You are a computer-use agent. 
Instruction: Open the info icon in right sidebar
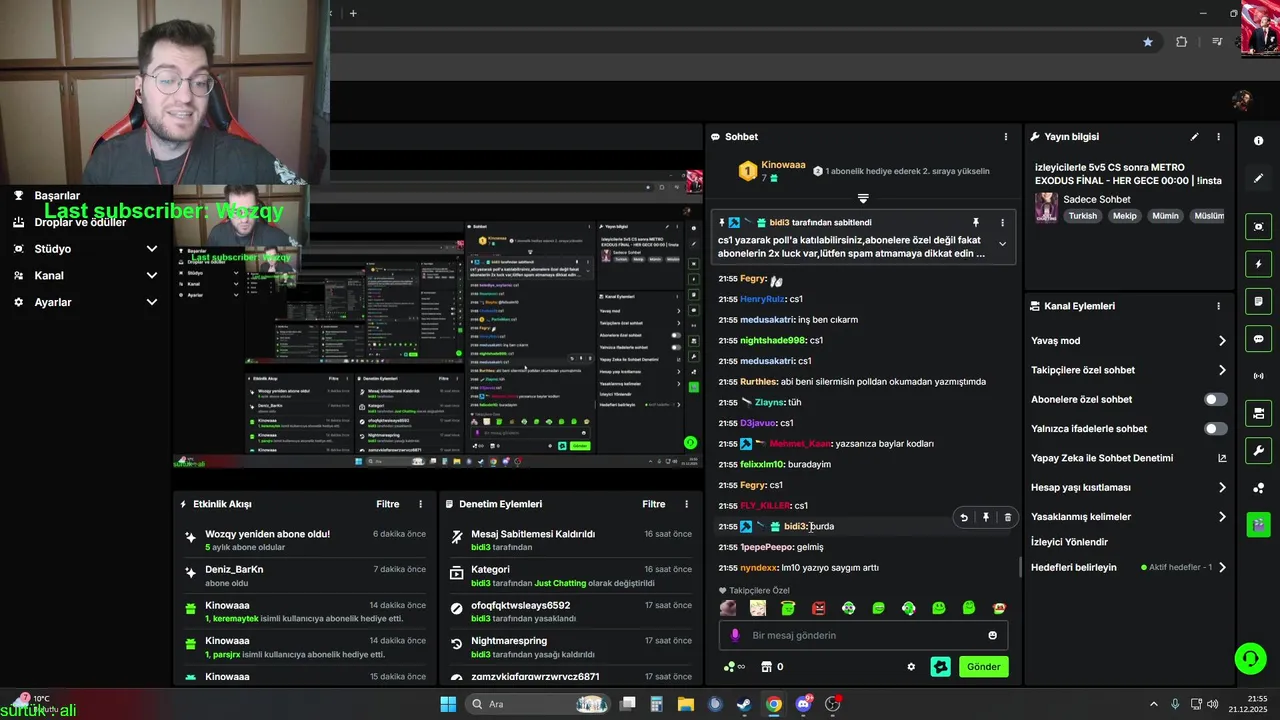(1258, 141)
